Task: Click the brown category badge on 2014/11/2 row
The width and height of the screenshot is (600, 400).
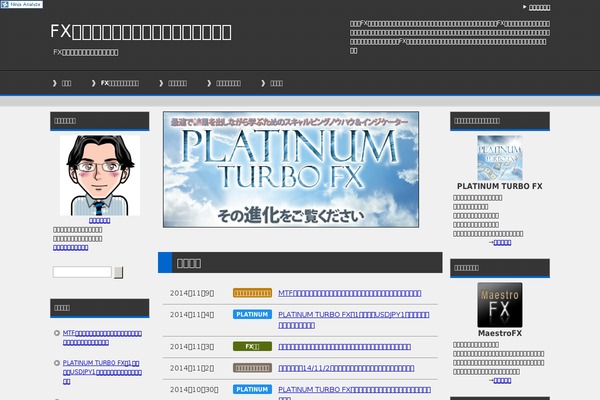Action: coord(253,368)
